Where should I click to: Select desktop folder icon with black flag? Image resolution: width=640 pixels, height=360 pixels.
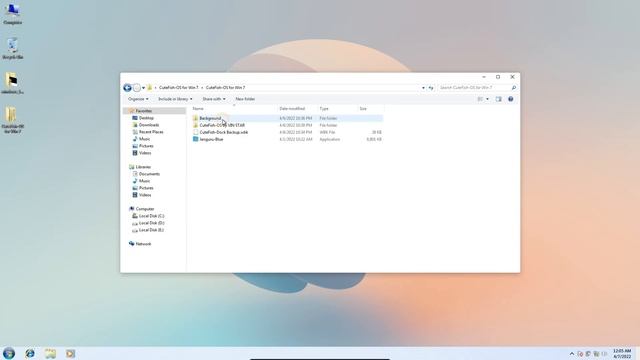[x=13, y=83]
